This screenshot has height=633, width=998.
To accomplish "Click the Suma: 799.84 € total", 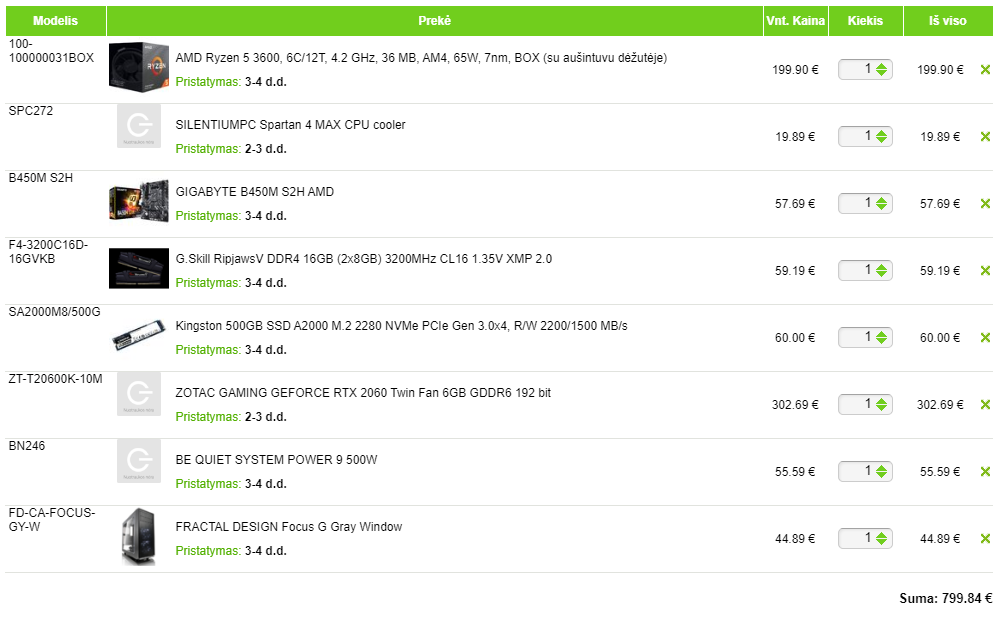I will tap(945, 599).
